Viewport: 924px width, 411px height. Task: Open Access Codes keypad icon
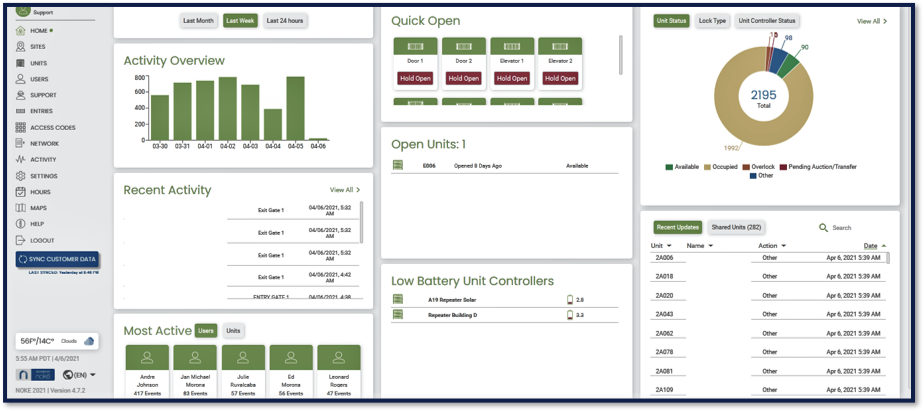click(21, 127)
